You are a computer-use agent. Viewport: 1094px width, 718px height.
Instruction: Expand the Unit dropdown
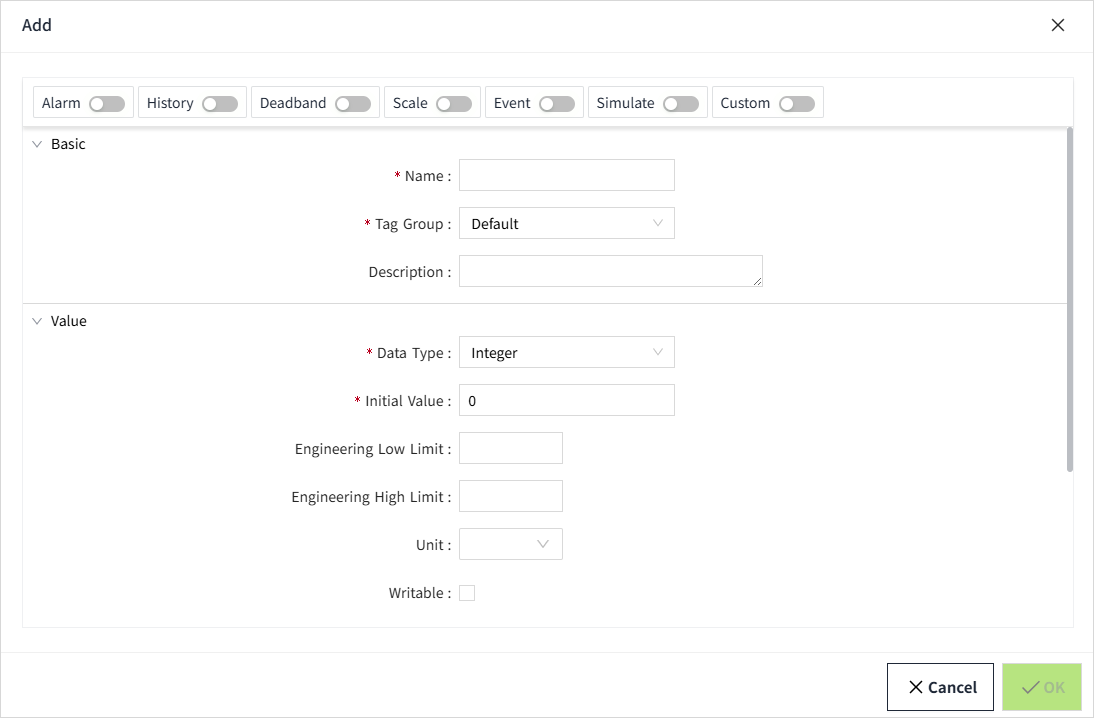pos(510,544)
